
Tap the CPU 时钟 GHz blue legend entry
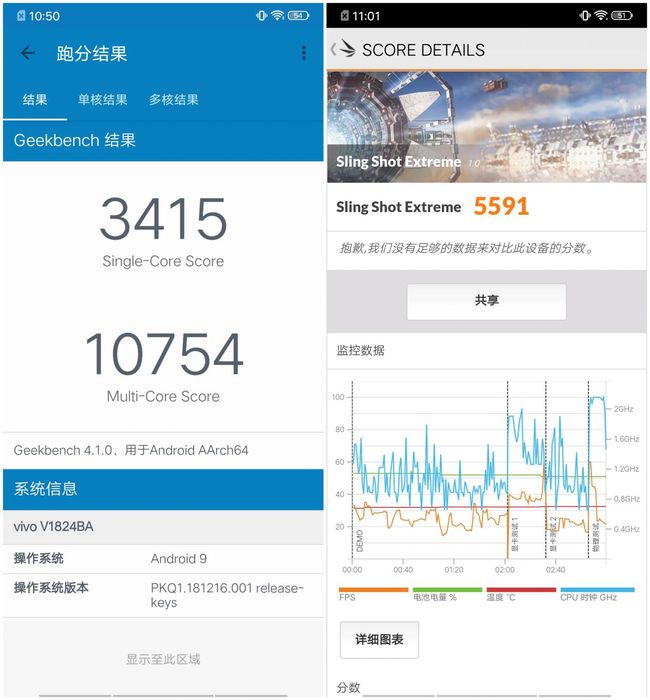point(597,594)
